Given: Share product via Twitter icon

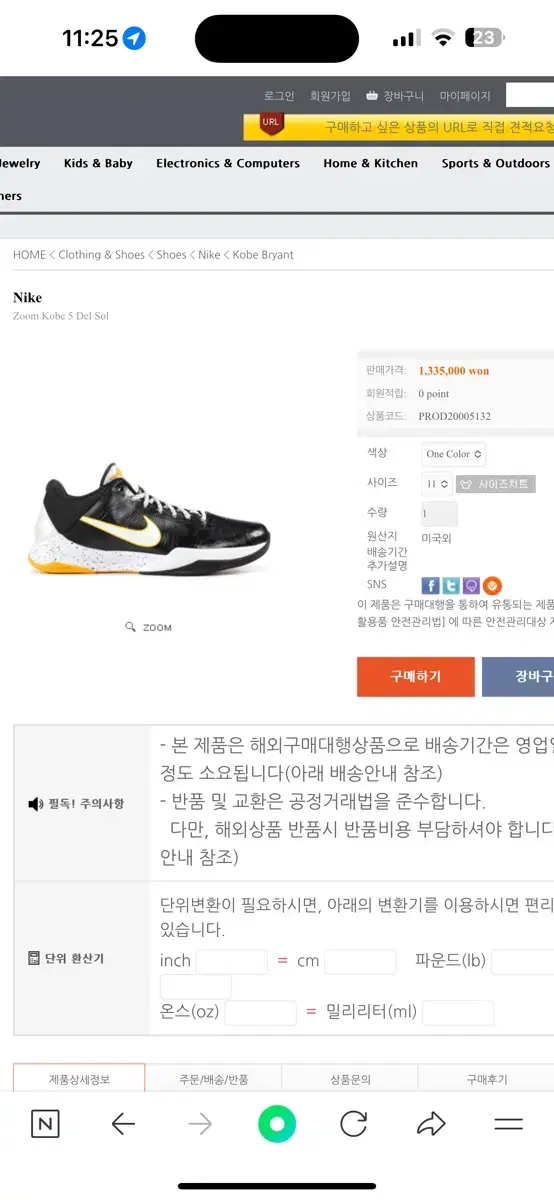Looking at the screenshot, I should tap(451, 586).
